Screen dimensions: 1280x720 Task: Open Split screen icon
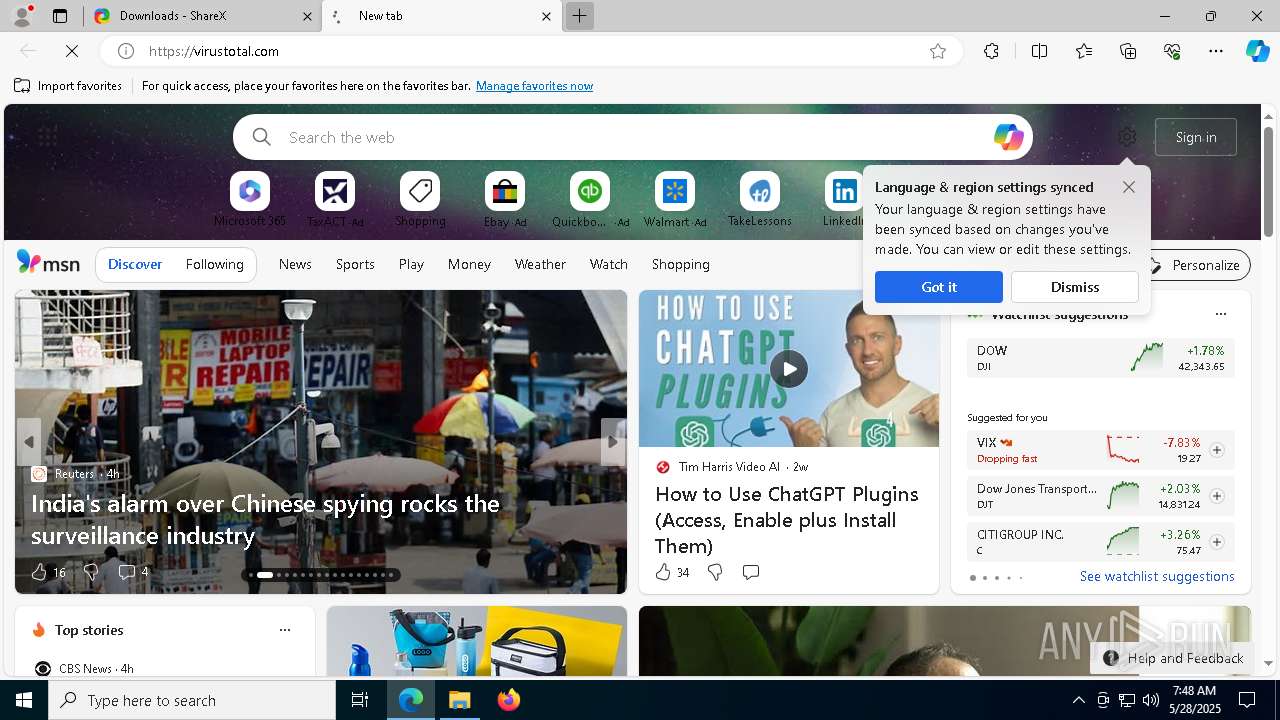(x=1039, y=51)
